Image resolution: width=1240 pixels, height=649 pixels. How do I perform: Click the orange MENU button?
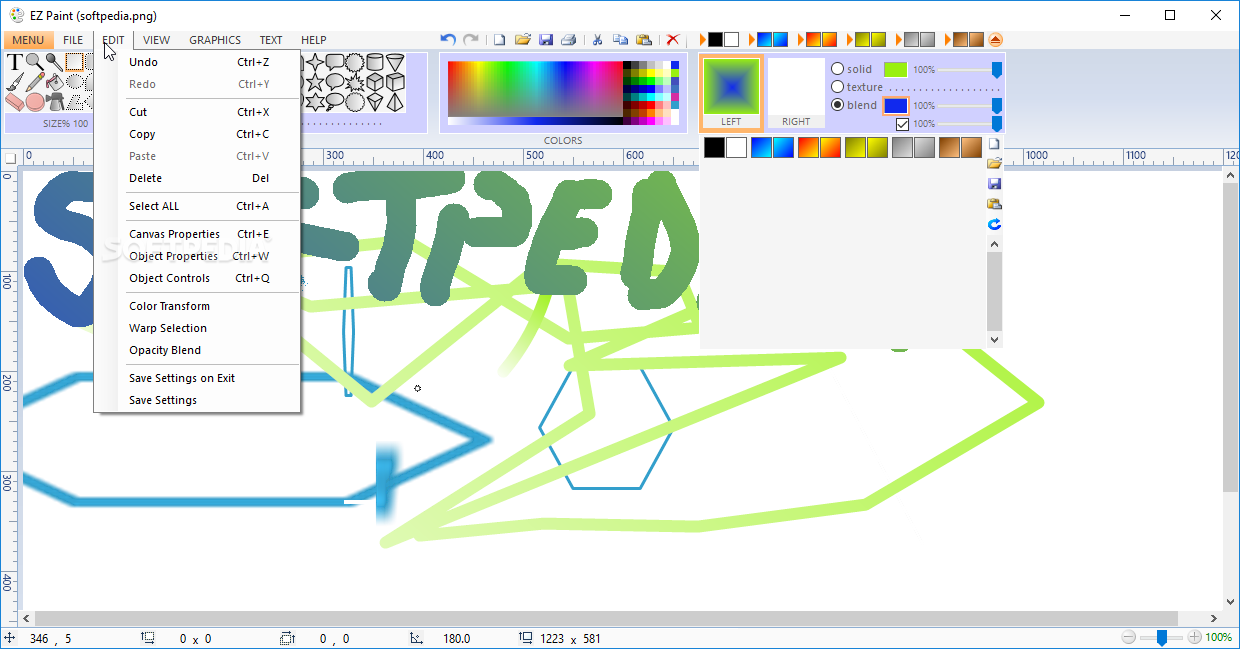28,40
